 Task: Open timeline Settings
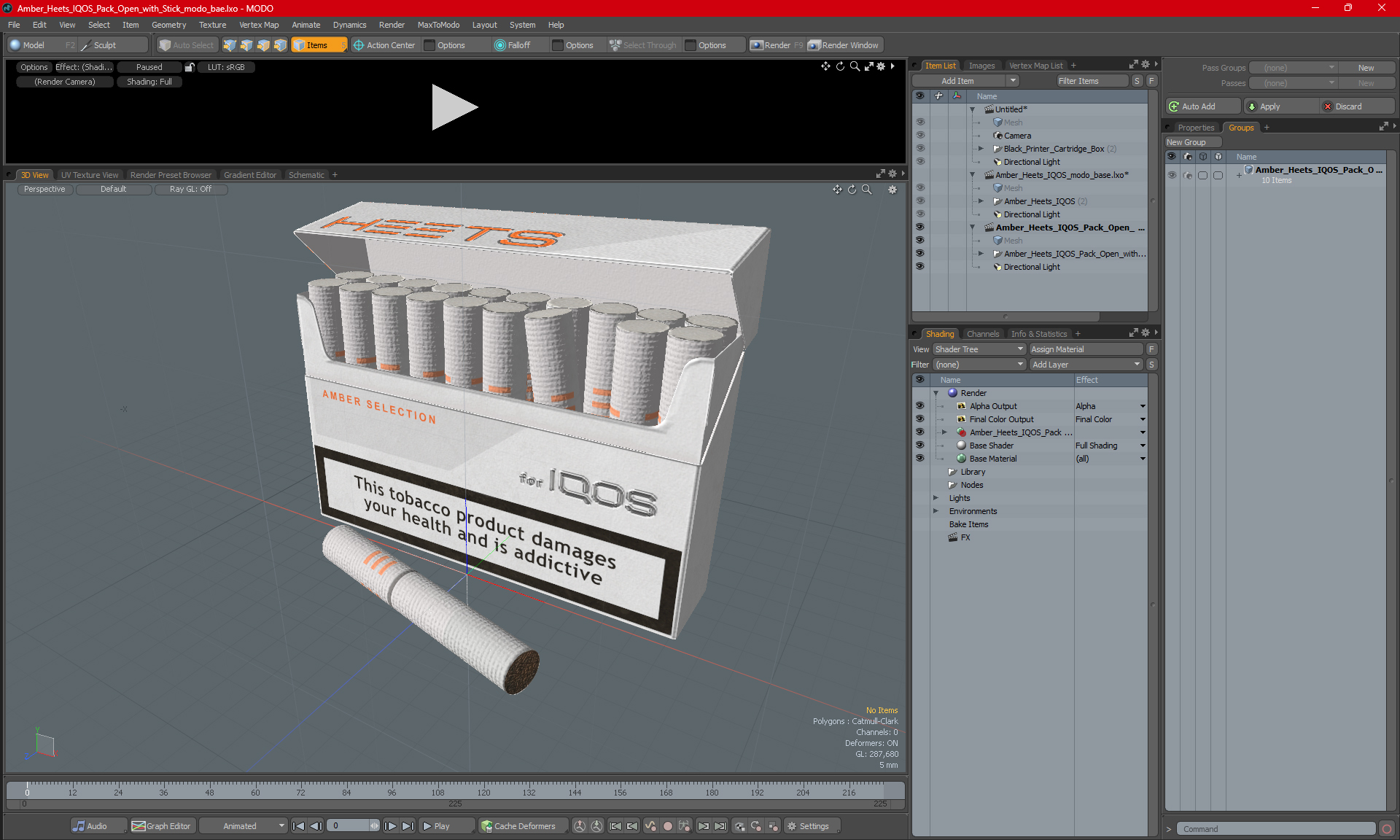pyautogui.click(x=812, y=826)
